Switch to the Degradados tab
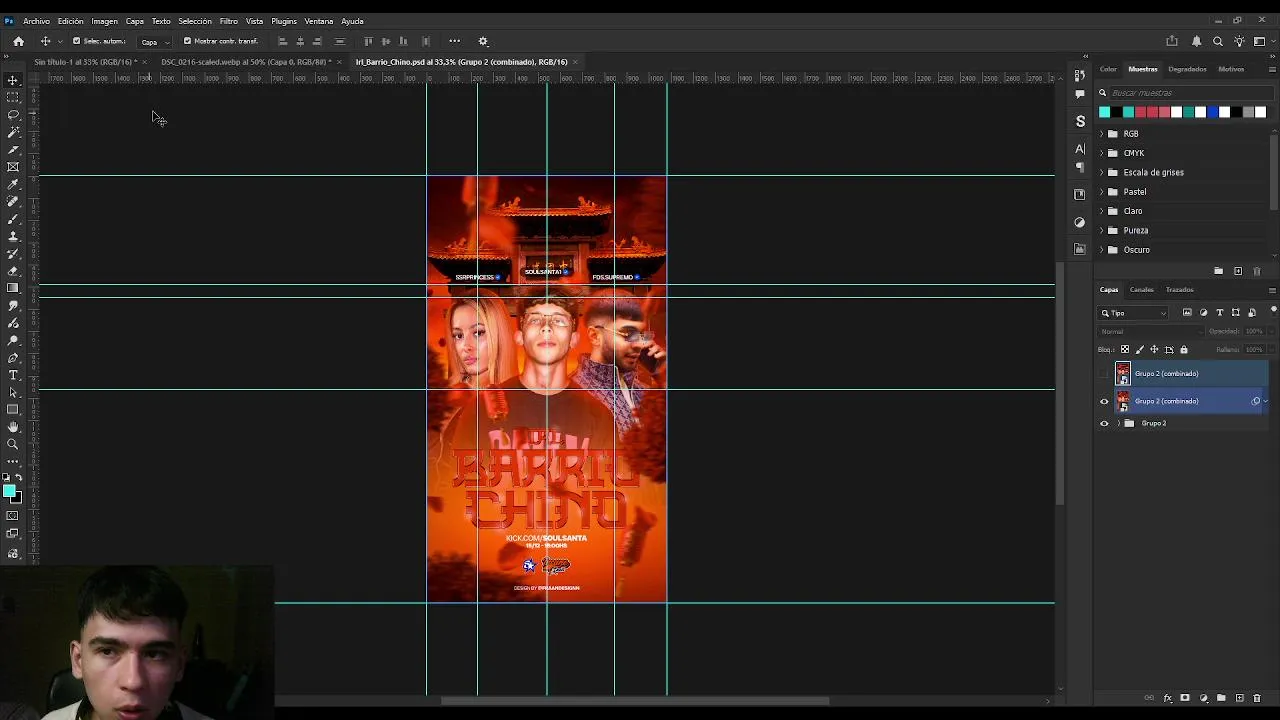The height and width of the screenshot is (720, 1280). tap(1187, 69)
